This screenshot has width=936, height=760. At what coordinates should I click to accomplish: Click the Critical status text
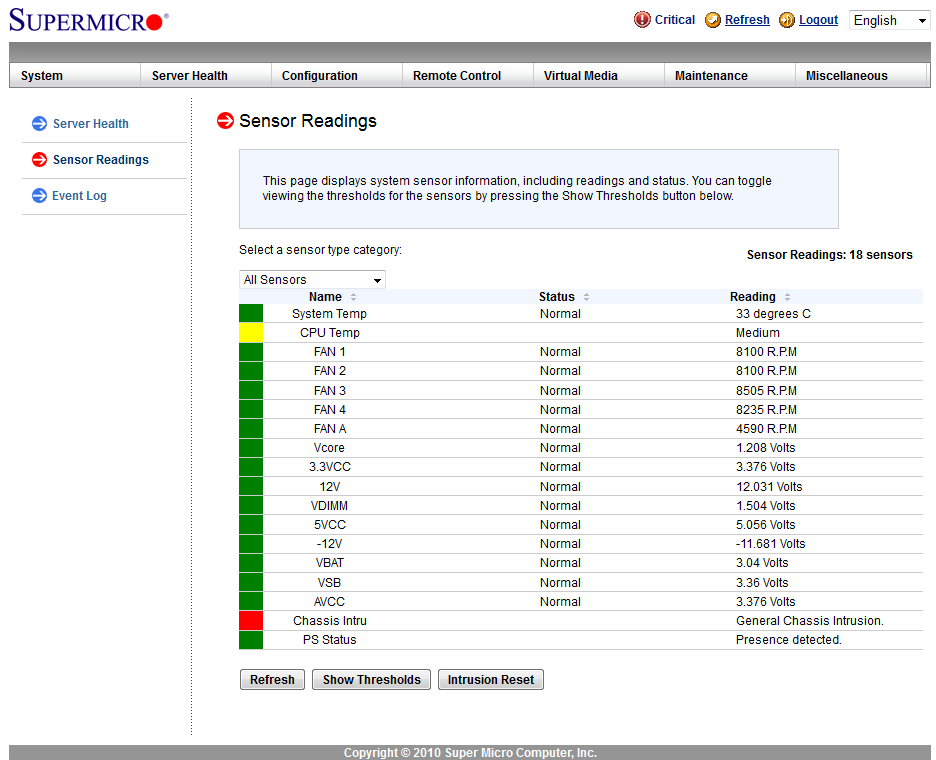[x=675, y=20]
